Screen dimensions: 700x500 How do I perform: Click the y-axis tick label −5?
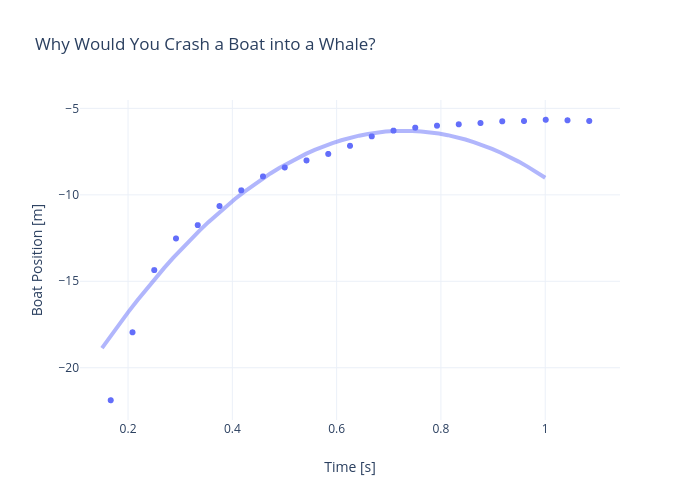(72, 108)
